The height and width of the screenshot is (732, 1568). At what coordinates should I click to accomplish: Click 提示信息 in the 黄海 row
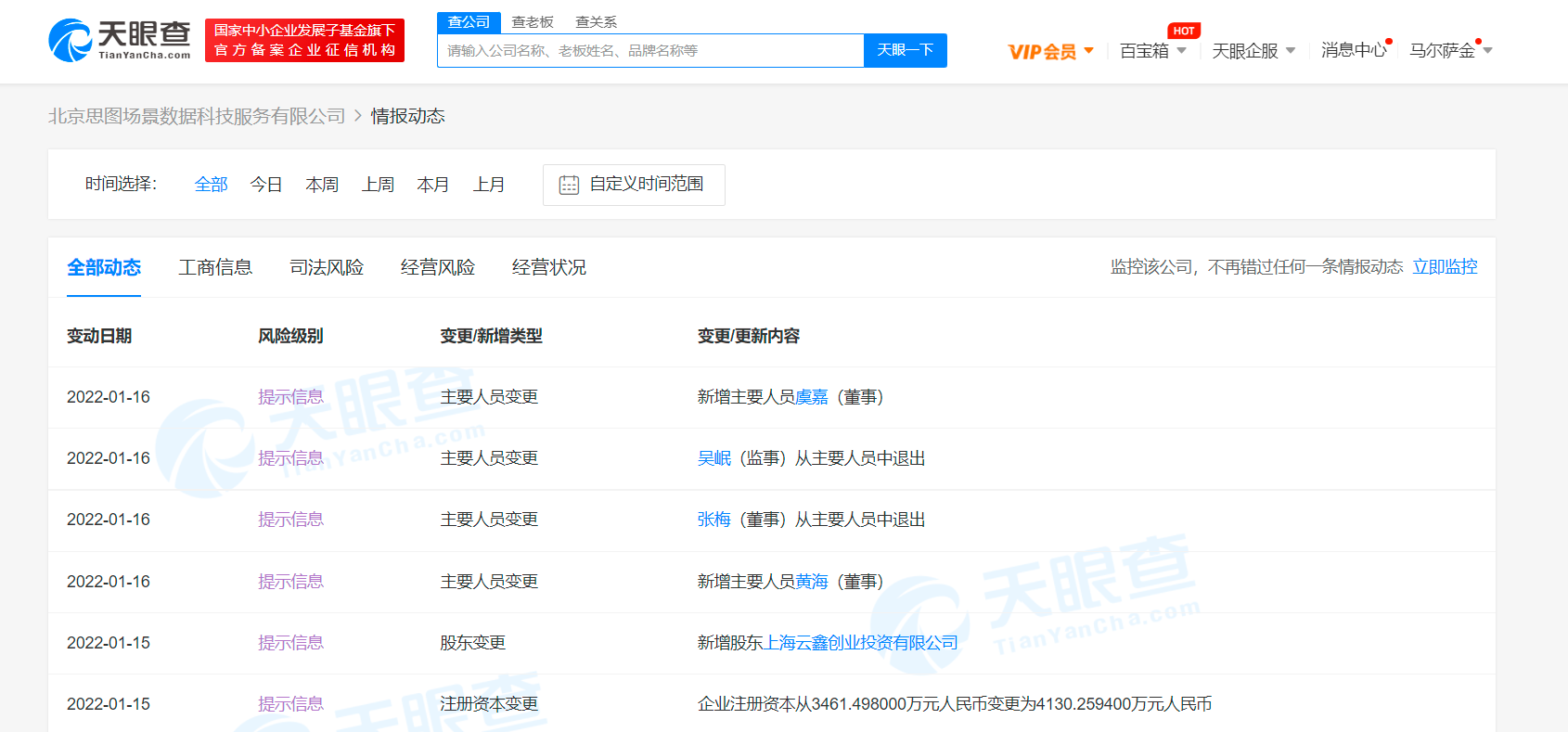tap(290, 582)
